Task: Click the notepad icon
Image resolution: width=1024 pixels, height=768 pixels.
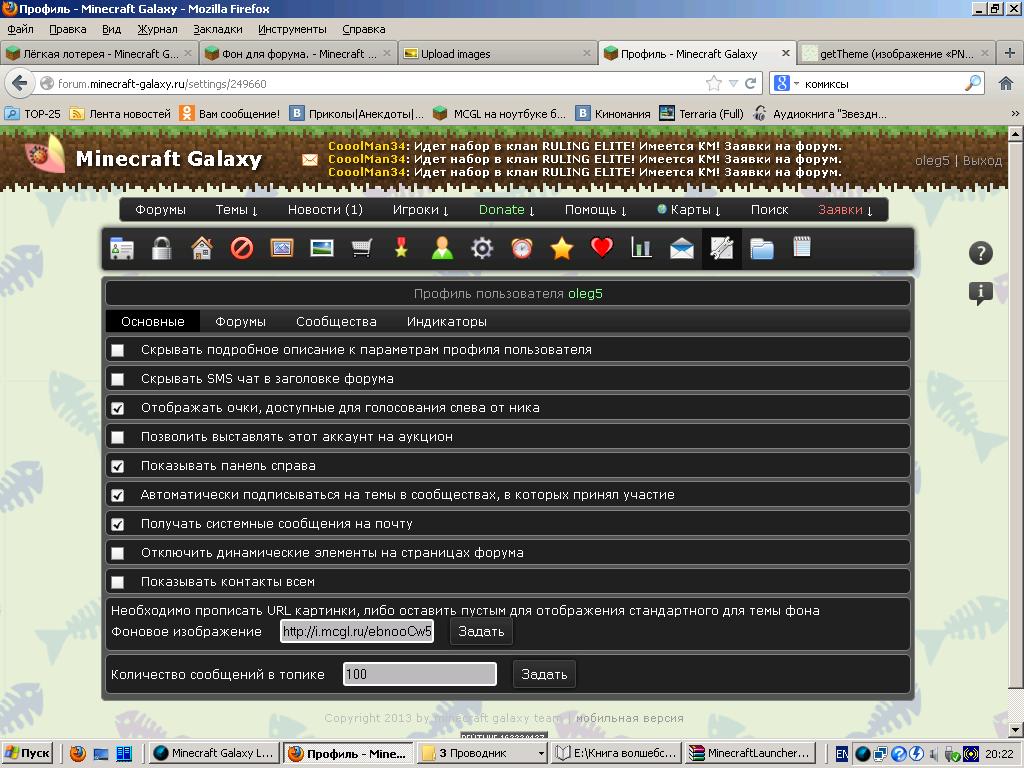Action: tap(801, 248)
